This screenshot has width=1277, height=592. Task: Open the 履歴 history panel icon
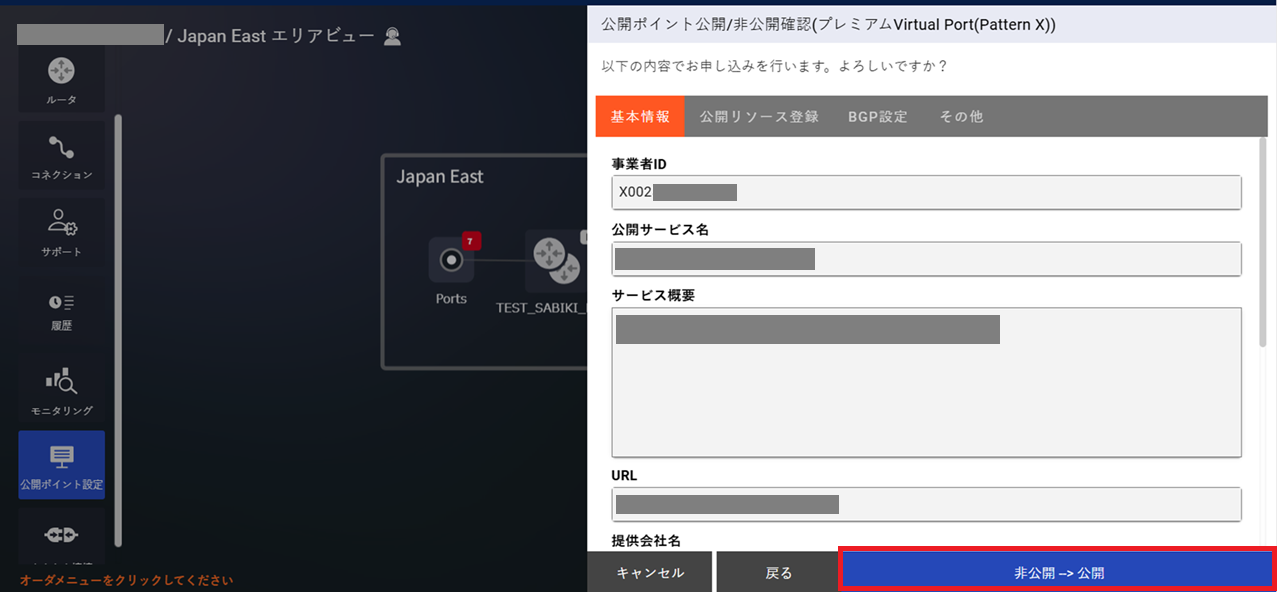[x=61, y=310]
